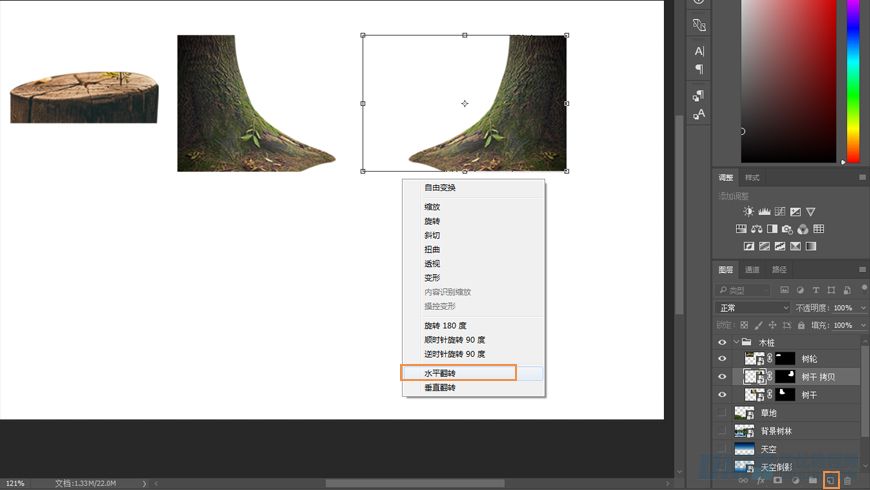The height and width of the screenshot is (490, 870).
Task: Open the 填充 fill dropdown arrow
Action: (863, 325)
